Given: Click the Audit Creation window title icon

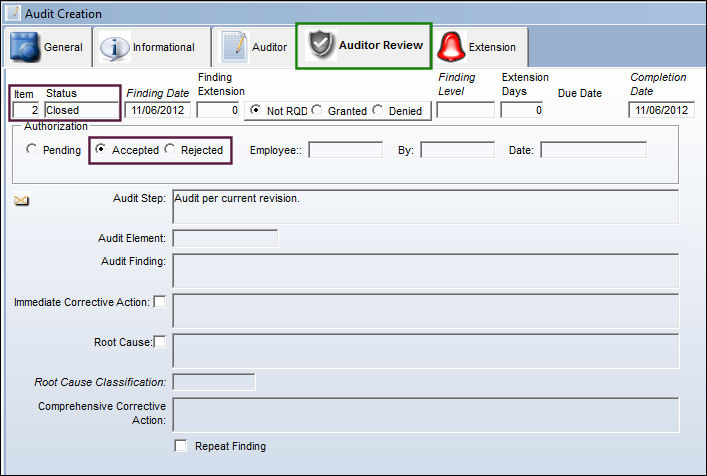Looking at the screenshot, I should pyautogui.click(x=14, y=13).
